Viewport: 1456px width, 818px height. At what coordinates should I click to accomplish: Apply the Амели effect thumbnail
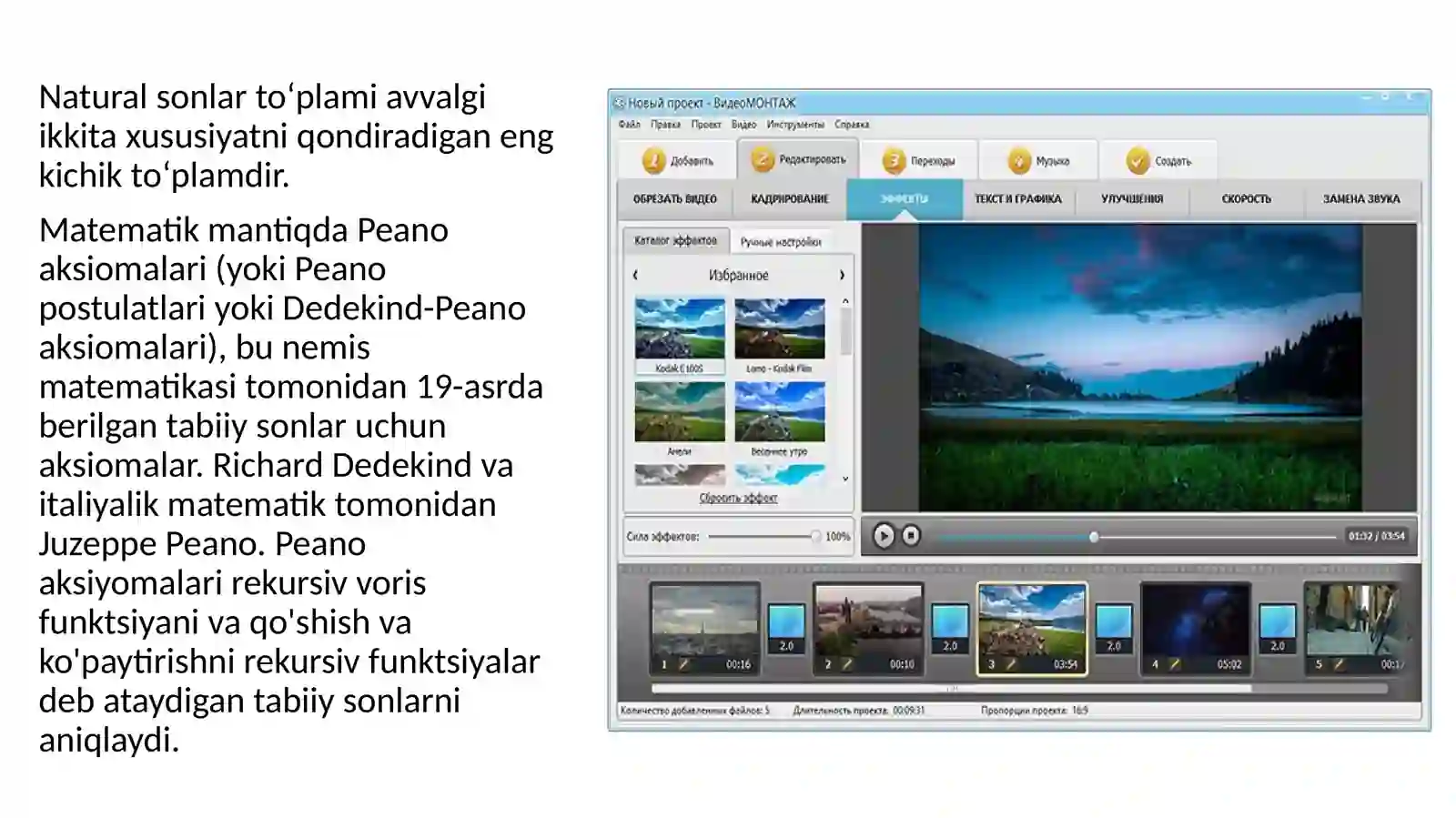click(680, 411)
